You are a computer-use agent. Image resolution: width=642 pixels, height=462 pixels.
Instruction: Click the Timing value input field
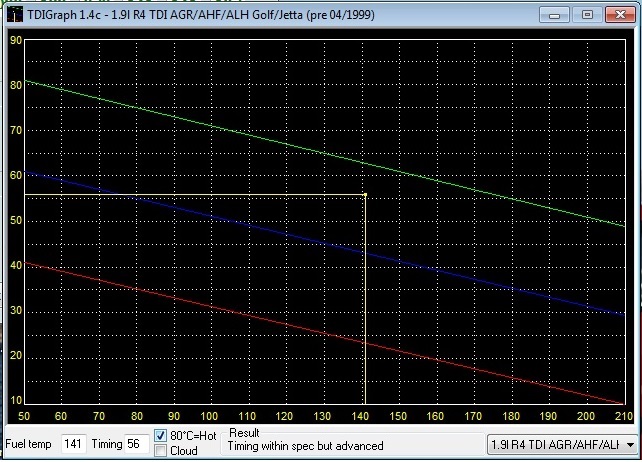tap(135, 443)
